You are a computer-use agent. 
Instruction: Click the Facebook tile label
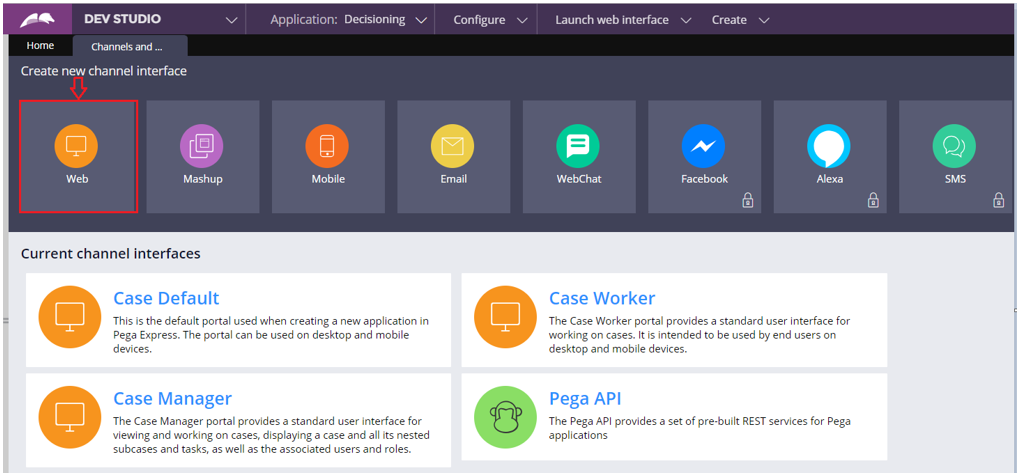[x=704, y=179]
